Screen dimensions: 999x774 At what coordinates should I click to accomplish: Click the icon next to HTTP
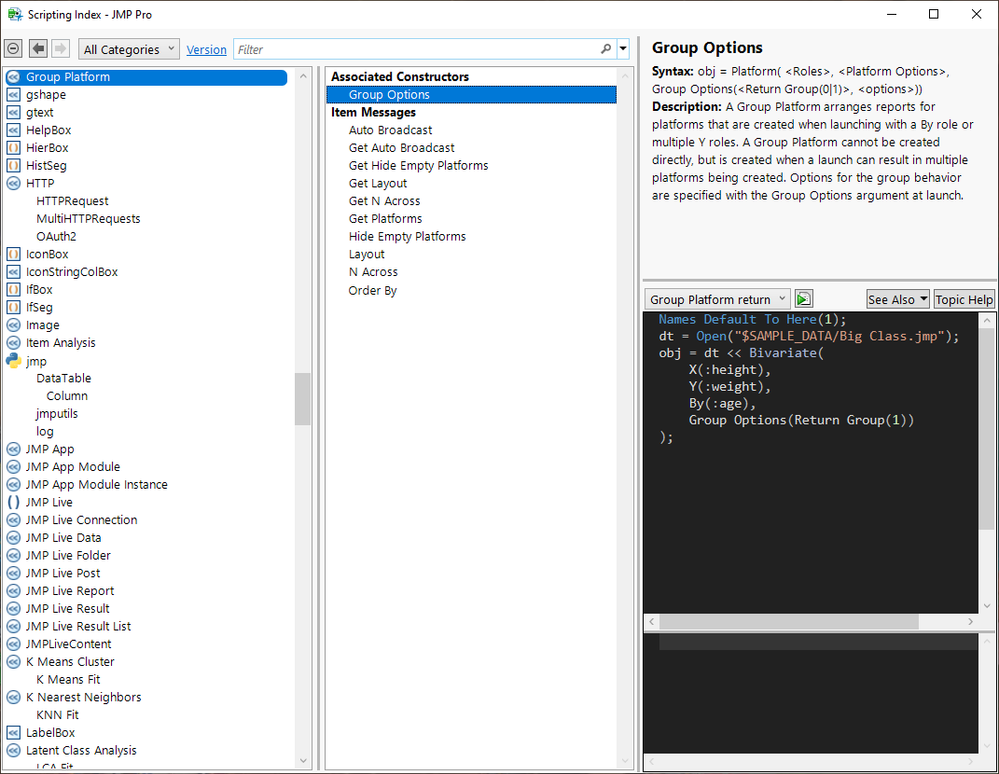click(x=14, y=184)
